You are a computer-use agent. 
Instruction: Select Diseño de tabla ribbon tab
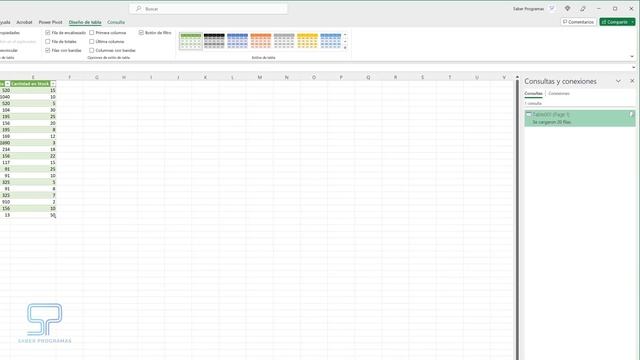tap(85, 22)
